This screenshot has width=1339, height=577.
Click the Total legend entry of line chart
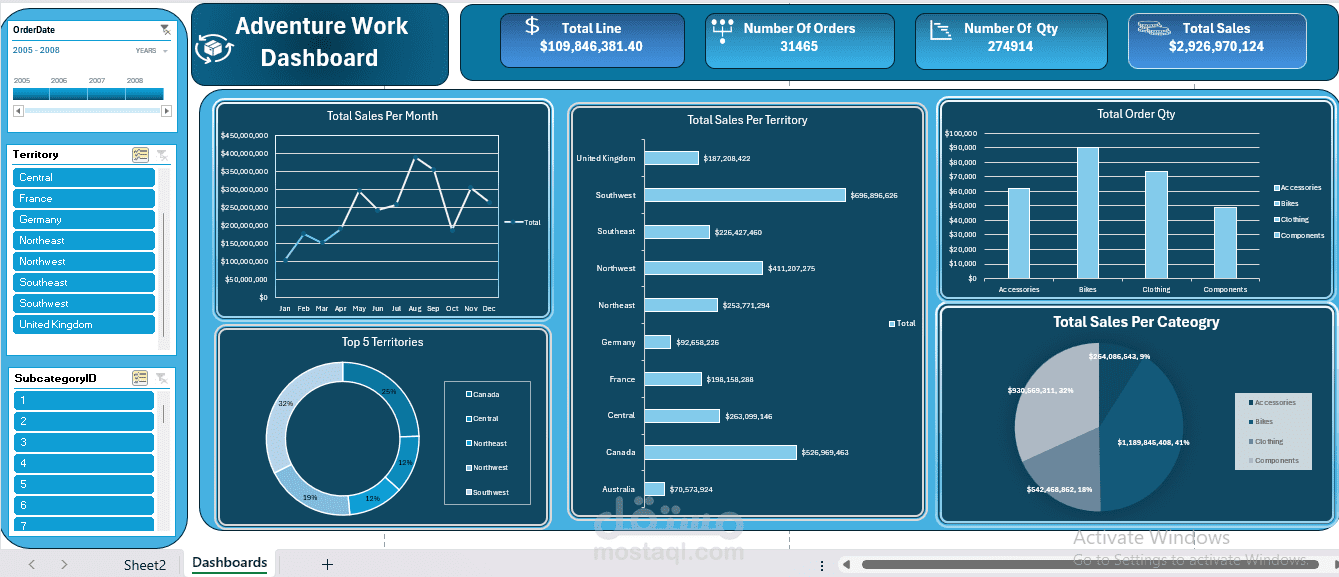point(522,222)
